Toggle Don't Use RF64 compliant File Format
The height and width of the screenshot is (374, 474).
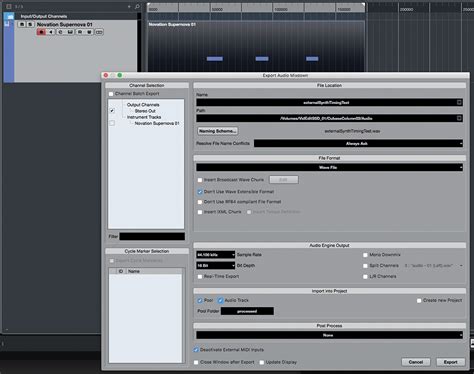200,202
